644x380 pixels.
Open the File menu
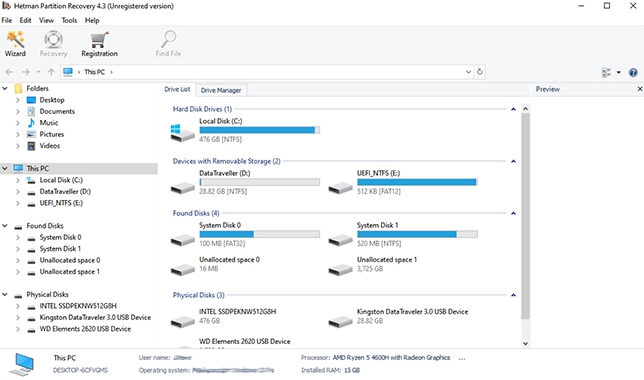pyautogui.click(x=7, y=20)
